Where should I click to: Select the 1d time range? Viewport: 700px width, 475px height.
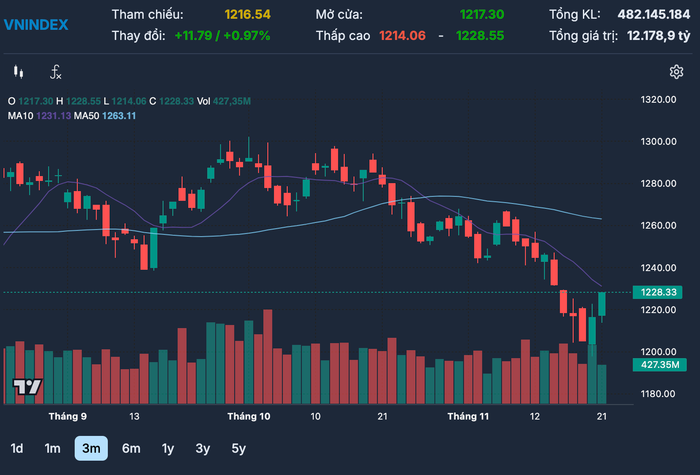[x=17, y=448]
